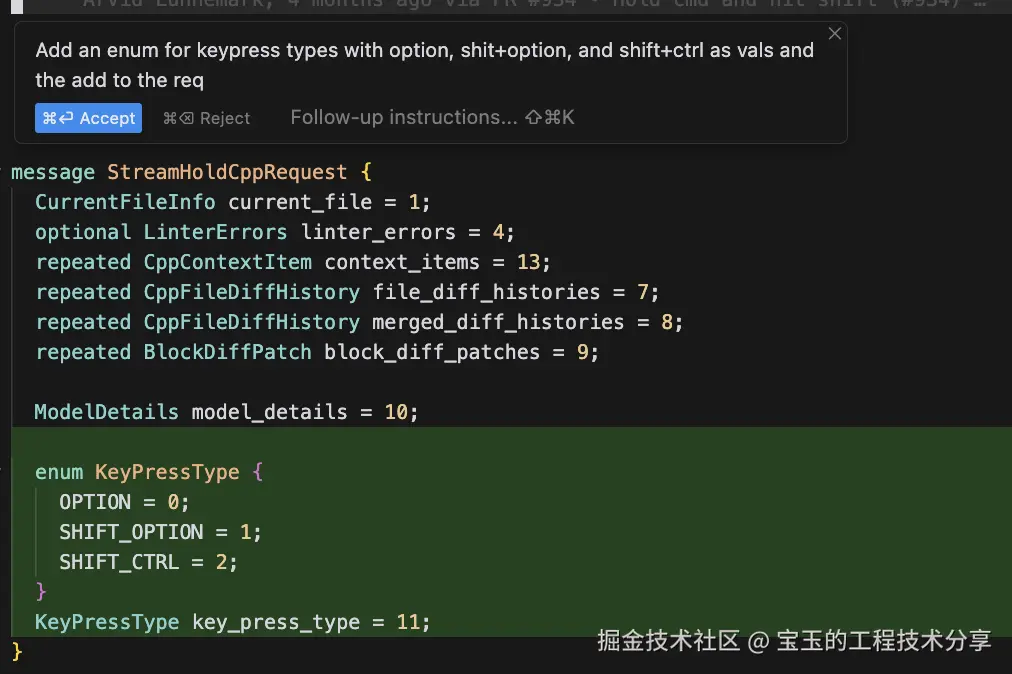Click the SHIFT_OPTION enum value

click(x=131, y=532)
